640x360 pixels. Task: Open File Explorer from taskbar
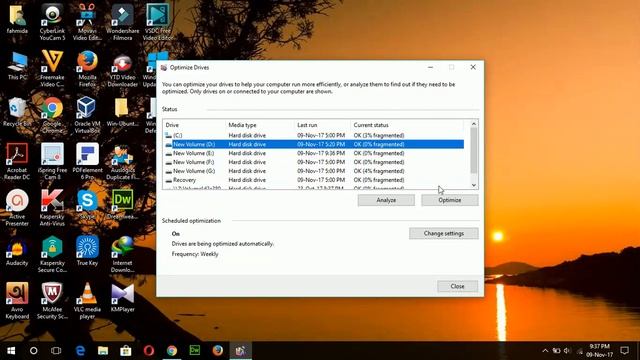tap(103, 351)
